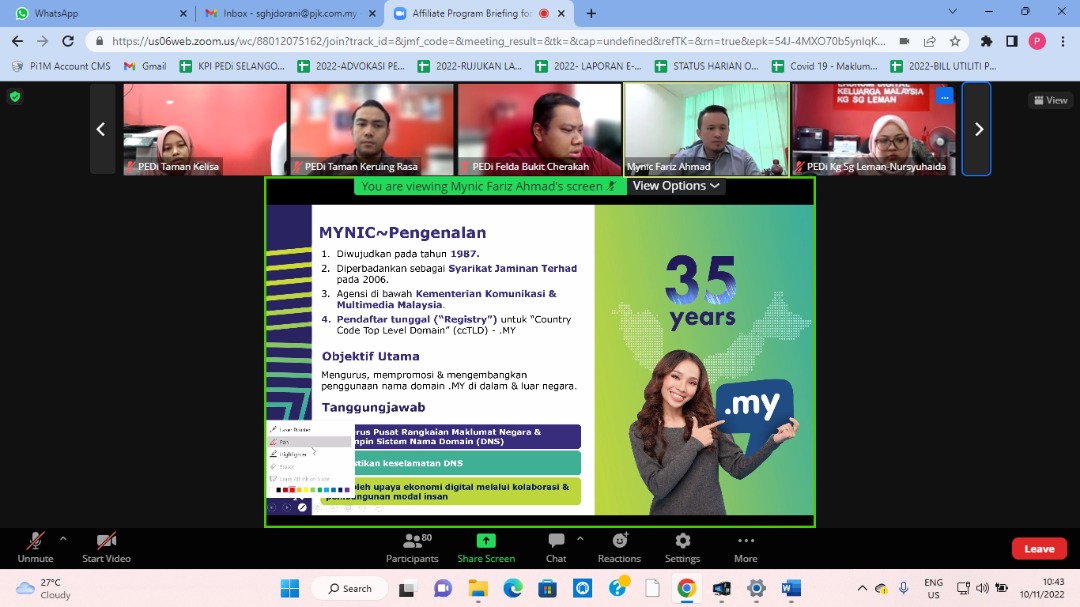The image size is (1080, 607).
Task: Open the KPI PEDi SELANGO... bookmark
Action: pos(232,66)
